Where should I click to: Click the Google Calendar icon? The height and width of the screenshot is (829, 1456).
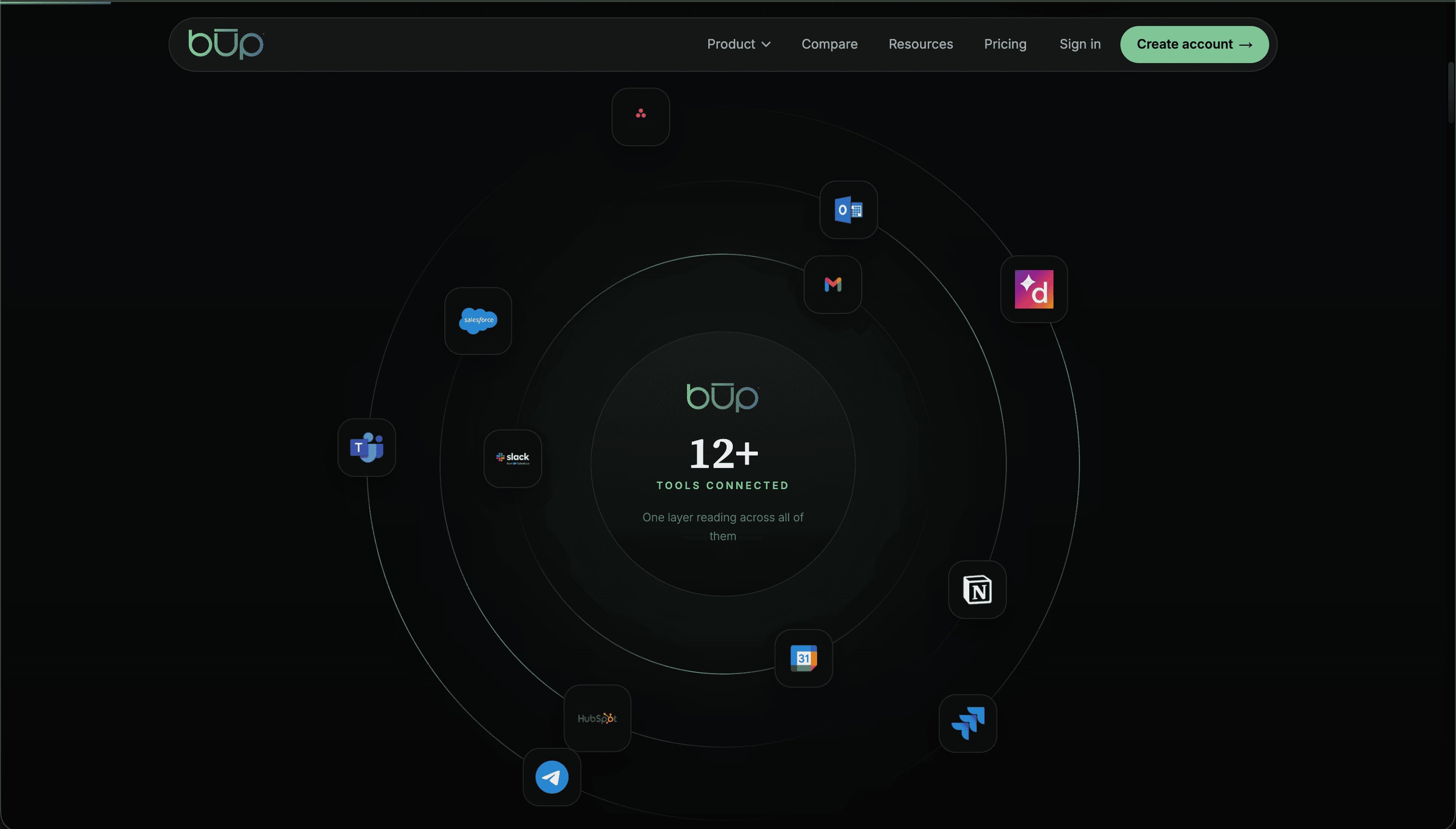[x=804, y=658]
